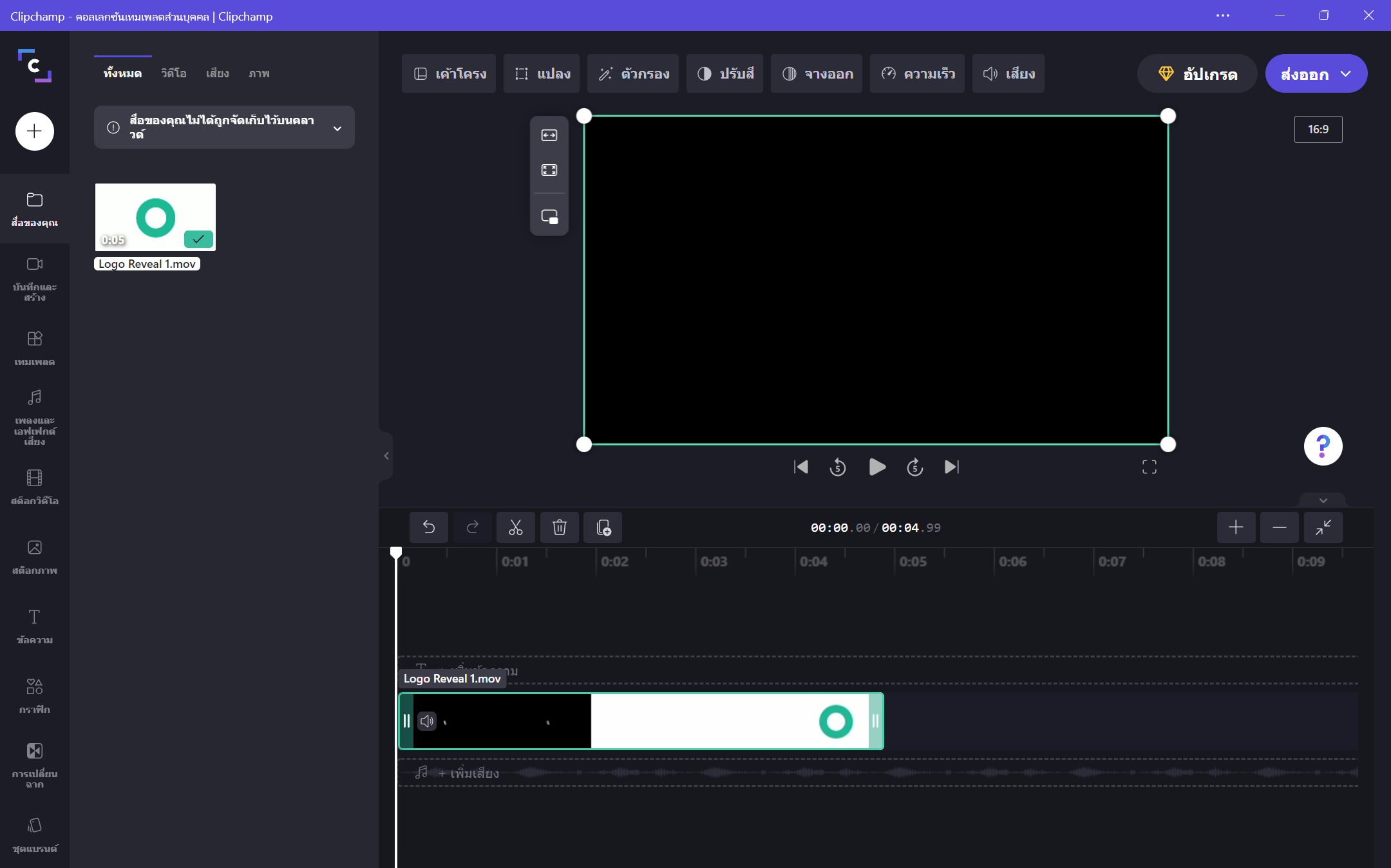Mute the Logo Reveal clip audio
The width and height of the screenshot is (1391, 868).
pos(427,721)
